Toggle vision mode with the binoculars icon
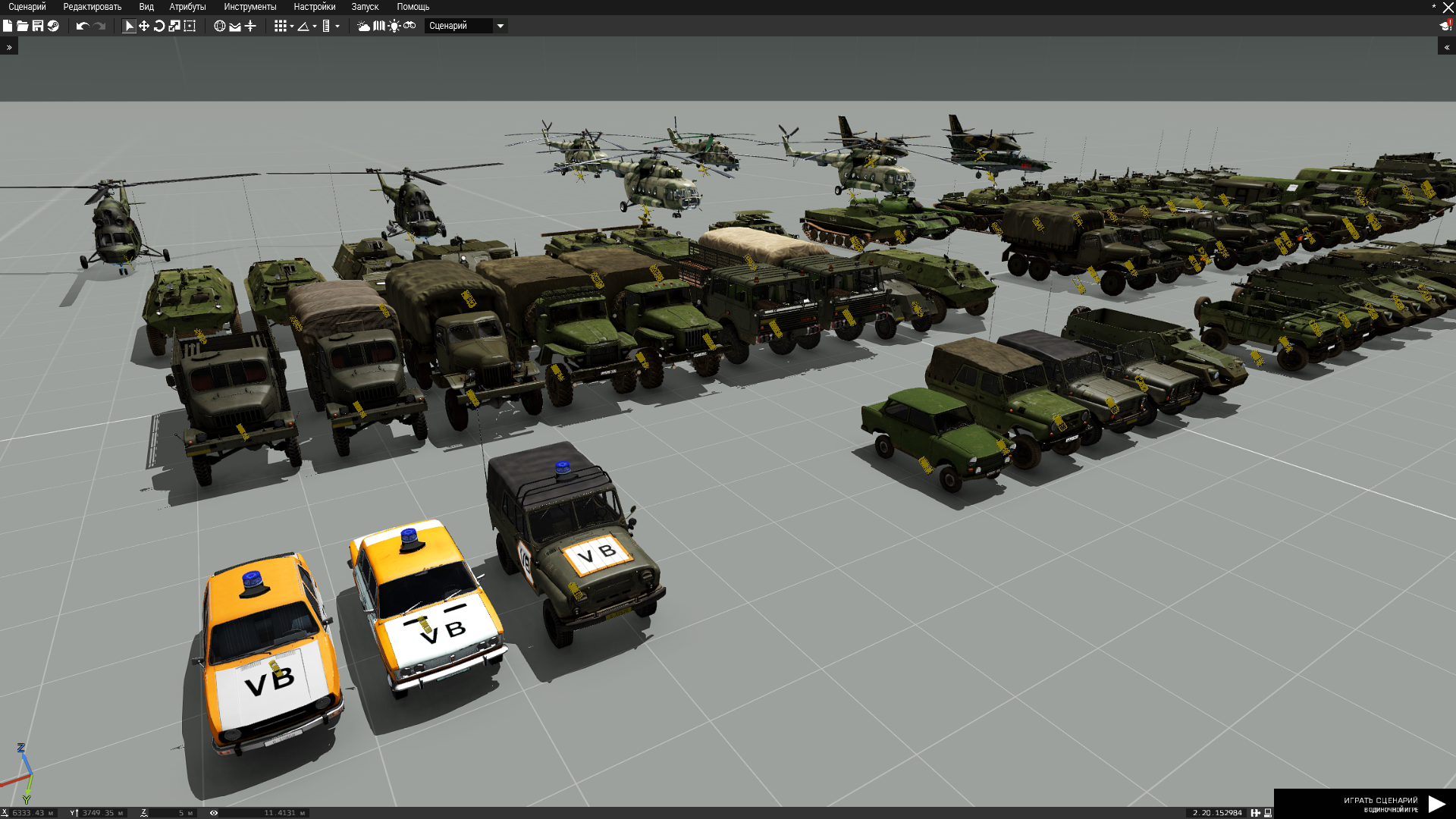 (x=409, y=26)
